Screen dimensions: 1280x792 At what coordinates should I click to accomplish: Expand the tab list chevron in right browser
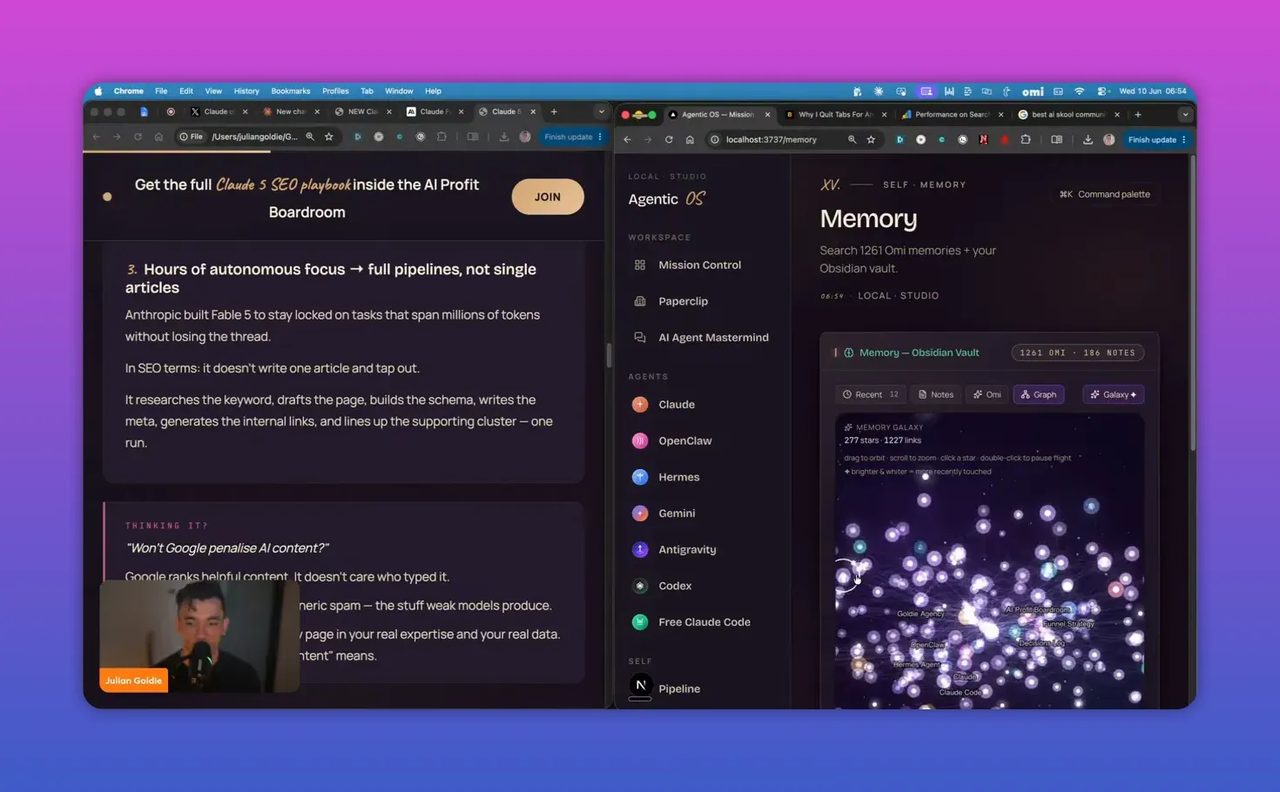(1185, 115)
